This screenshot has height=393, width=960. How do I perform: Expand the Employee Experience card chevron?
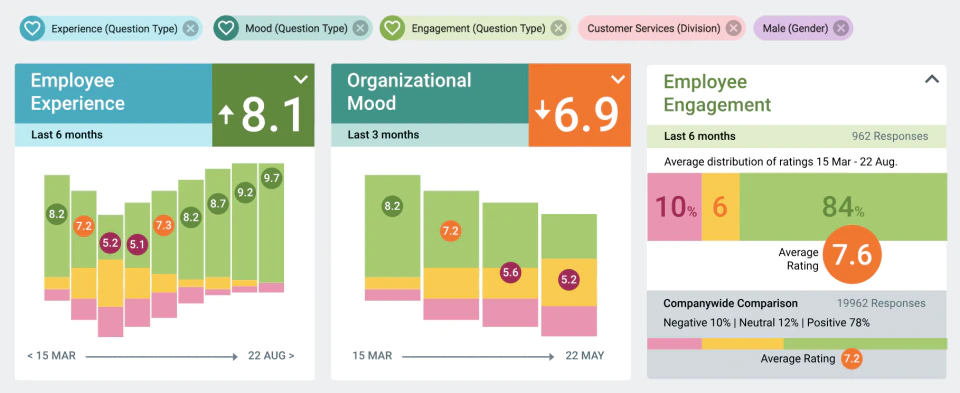(x=301, y=79)
